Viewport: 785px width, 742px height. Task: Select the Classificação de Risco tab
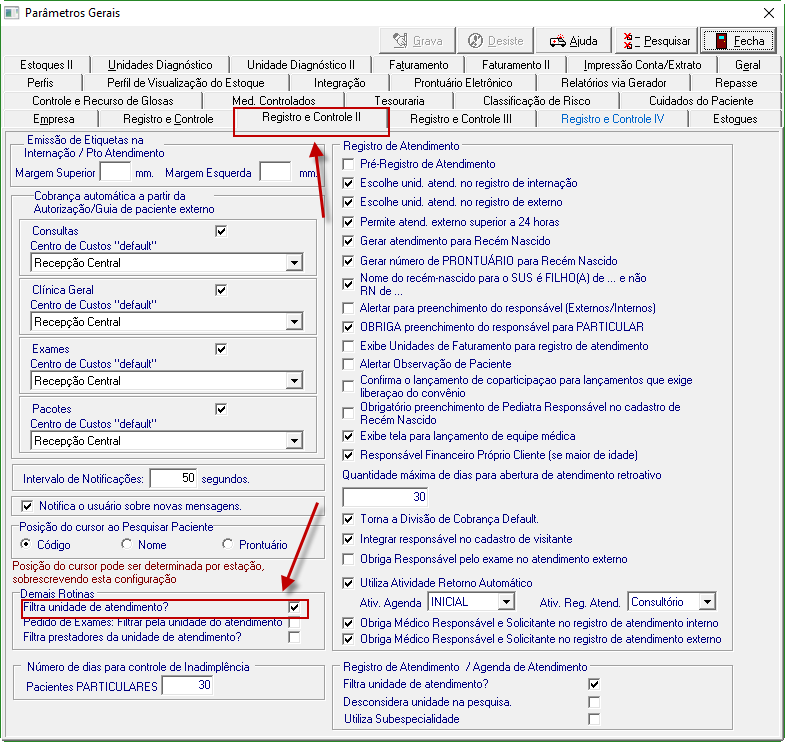coord(536,101)
